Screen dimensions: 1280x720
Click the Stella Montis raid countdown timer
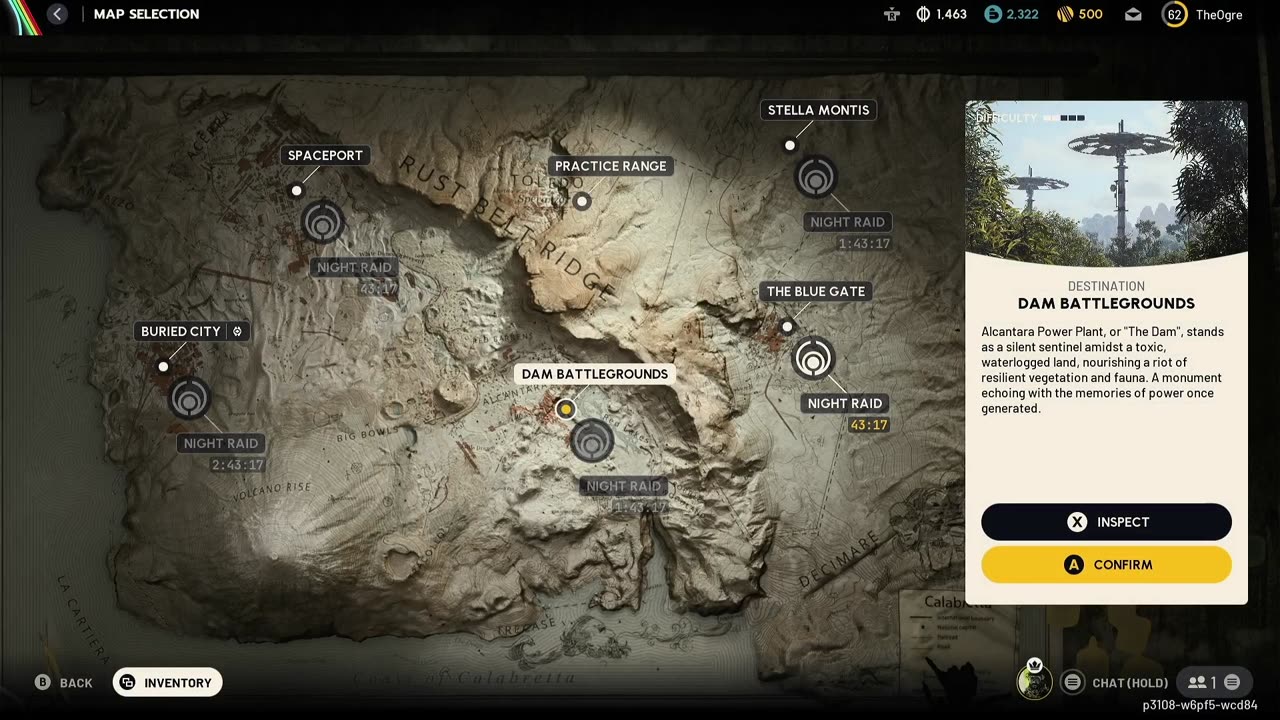[x=864, y=243]
